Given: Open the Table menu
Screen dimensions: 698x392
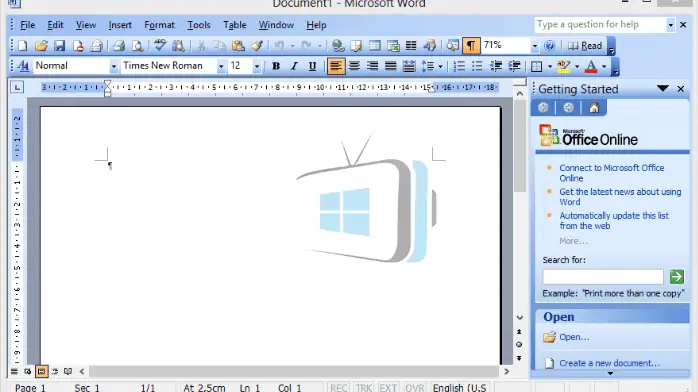Looking at the screenshot, I should tap(235, 25).
